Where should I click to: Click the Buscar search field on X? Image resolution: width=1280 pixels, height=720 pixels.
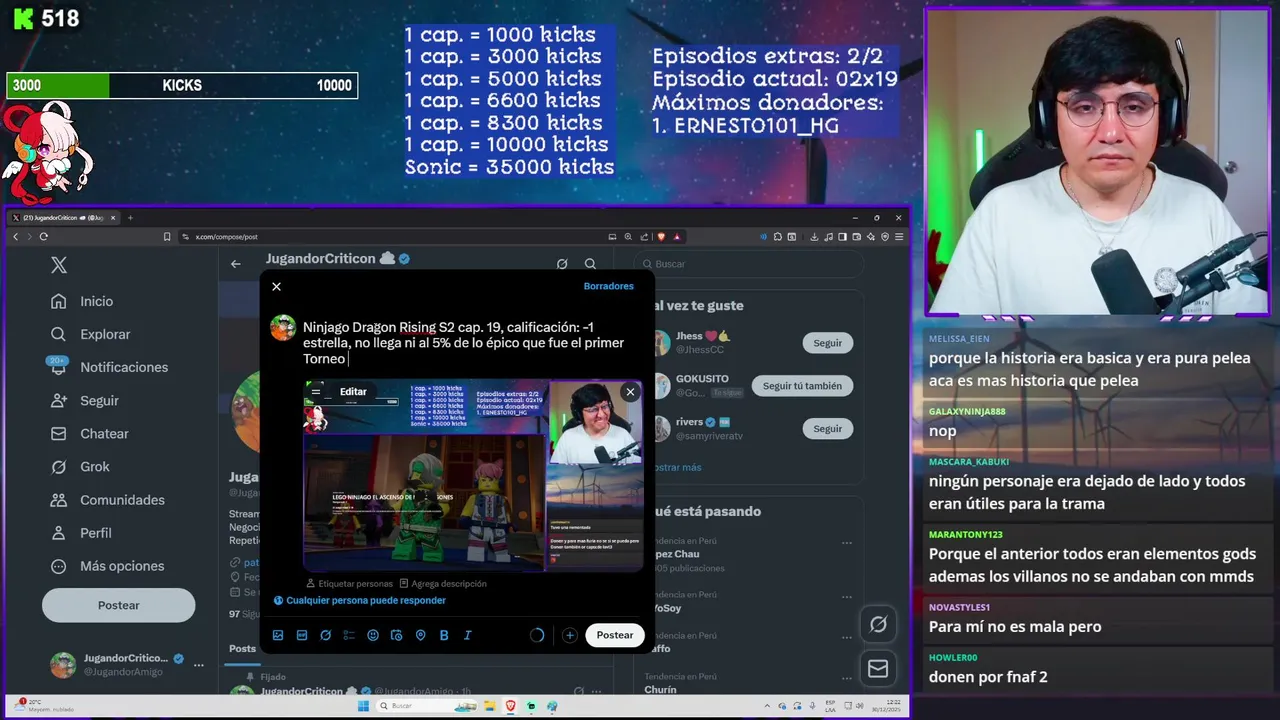(x=750, y=264)
